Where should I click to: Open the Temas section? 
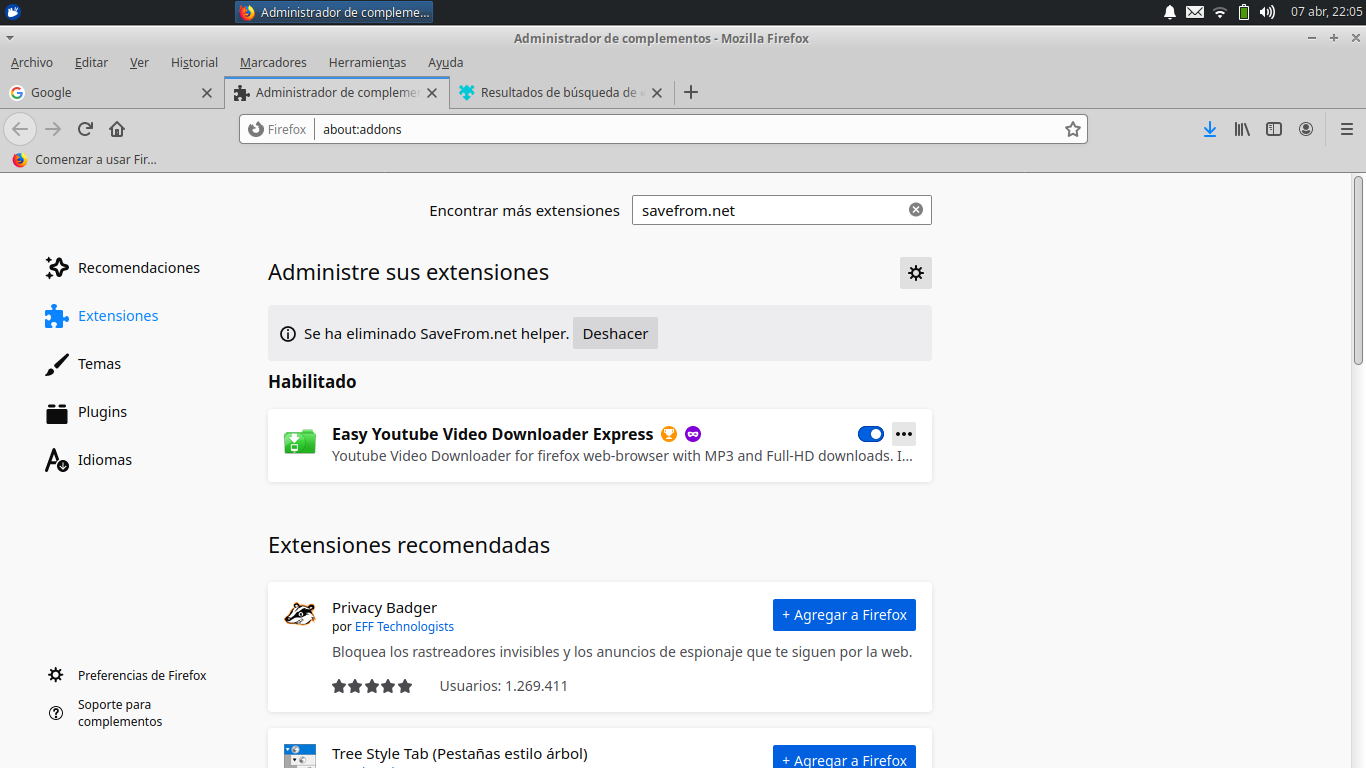click(x=82, y=364)
